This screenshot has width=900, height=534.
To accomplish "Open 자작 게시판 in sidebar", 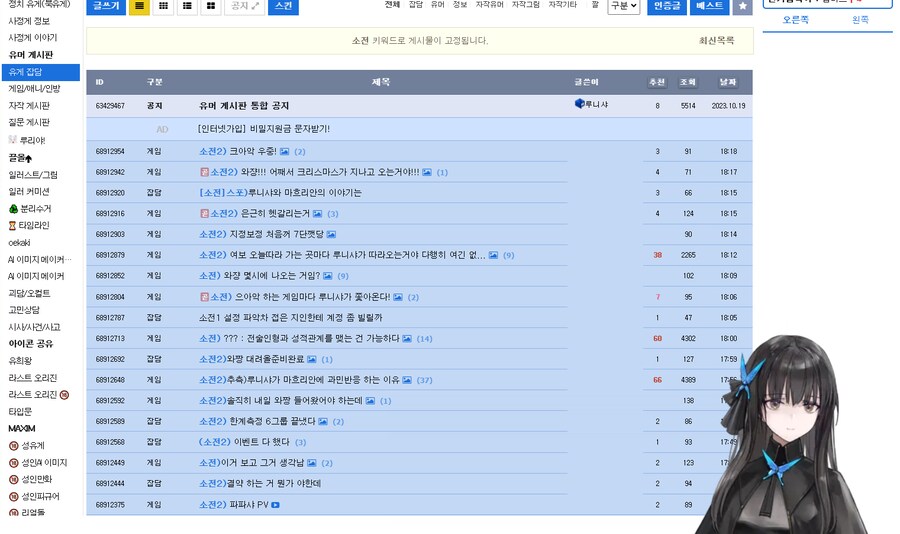I will pyautogui.click(x=29, y=106).
